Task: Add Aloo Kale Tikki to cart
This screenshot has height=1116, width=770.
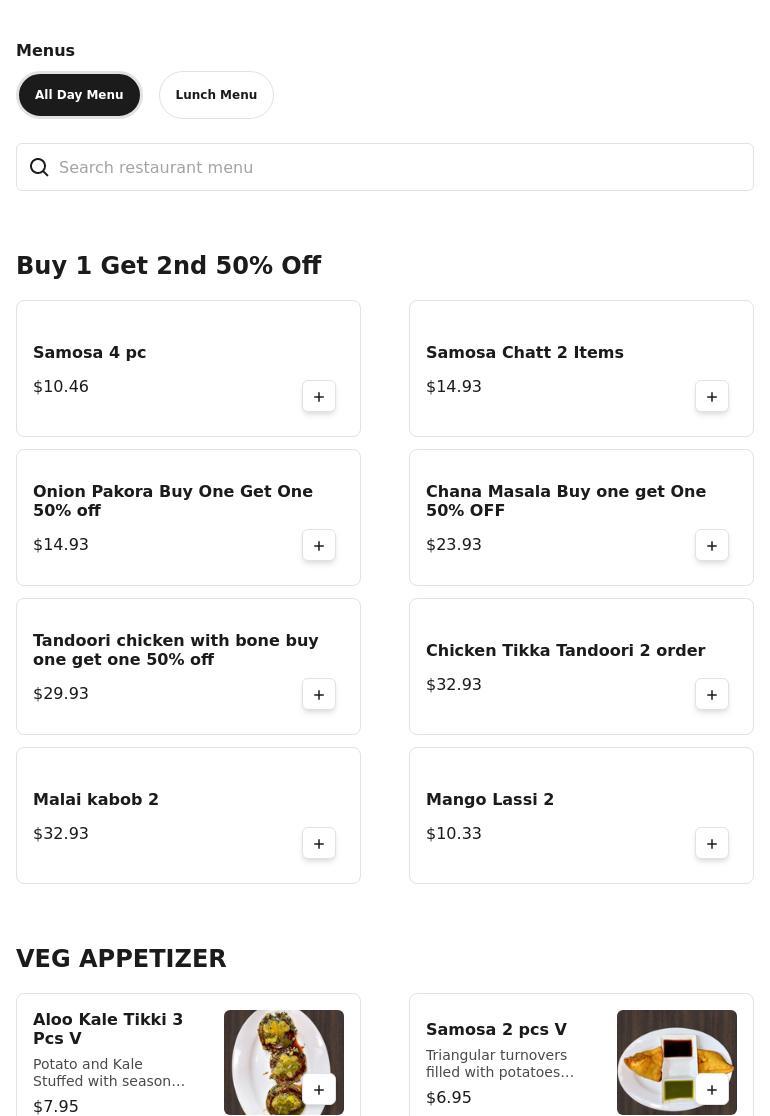Action: pyautogui.click(x=319, y=1090)
